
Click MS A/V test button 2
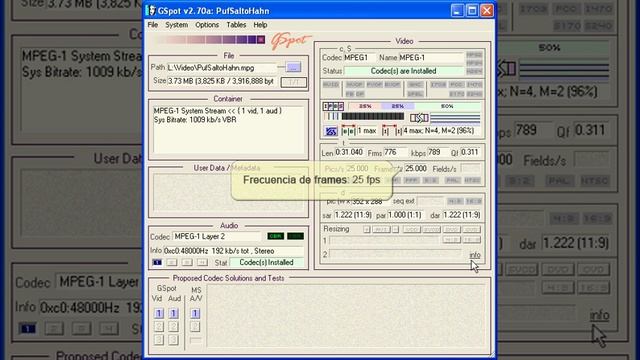[195, 327]
